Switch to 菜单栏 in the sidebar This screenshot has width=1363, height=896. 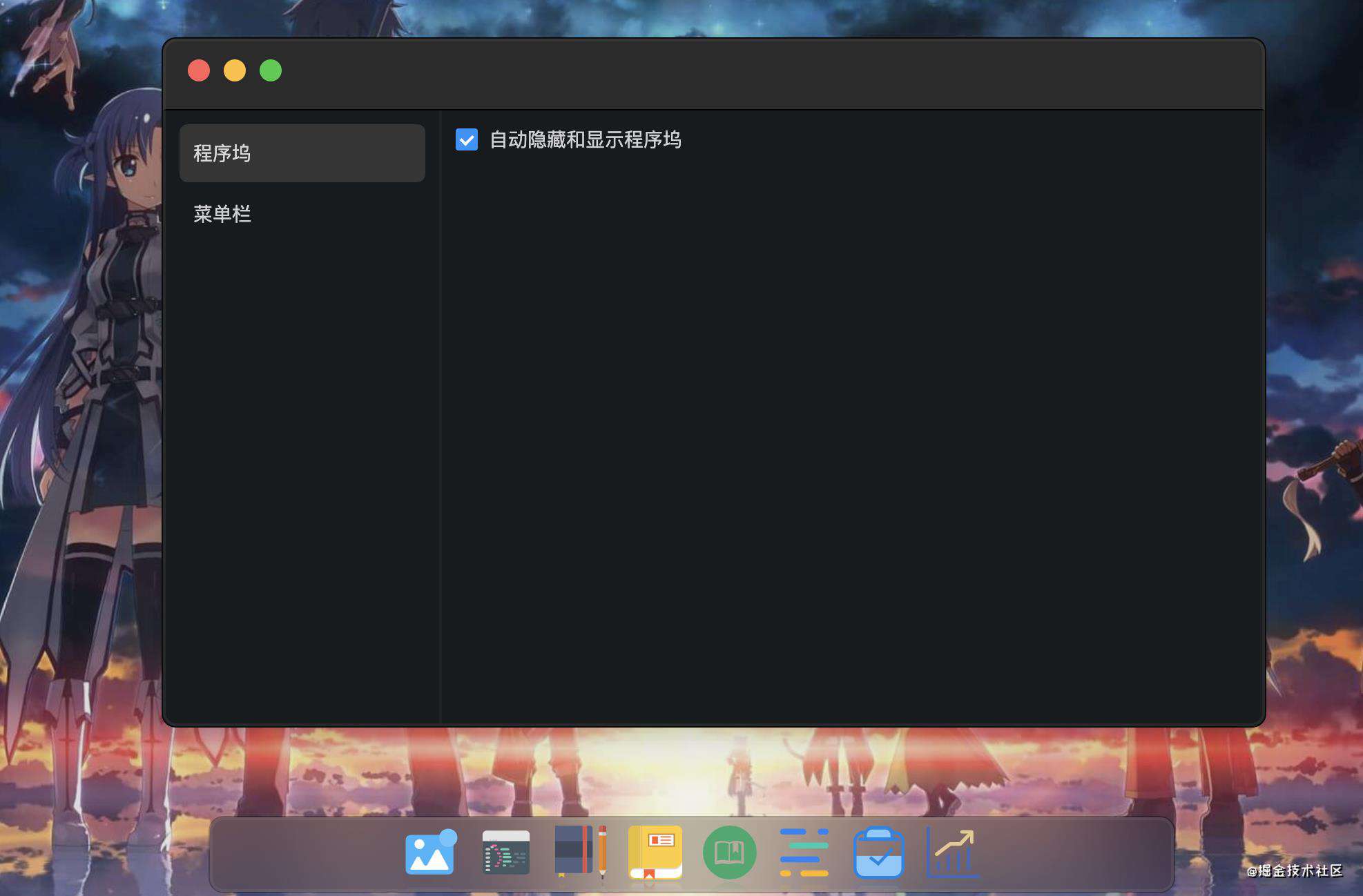302,214
